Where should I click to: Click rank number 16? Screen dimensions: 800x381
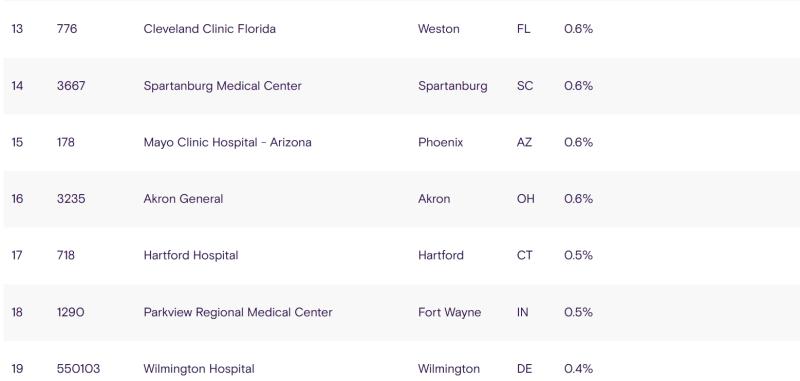pos(17,198)
